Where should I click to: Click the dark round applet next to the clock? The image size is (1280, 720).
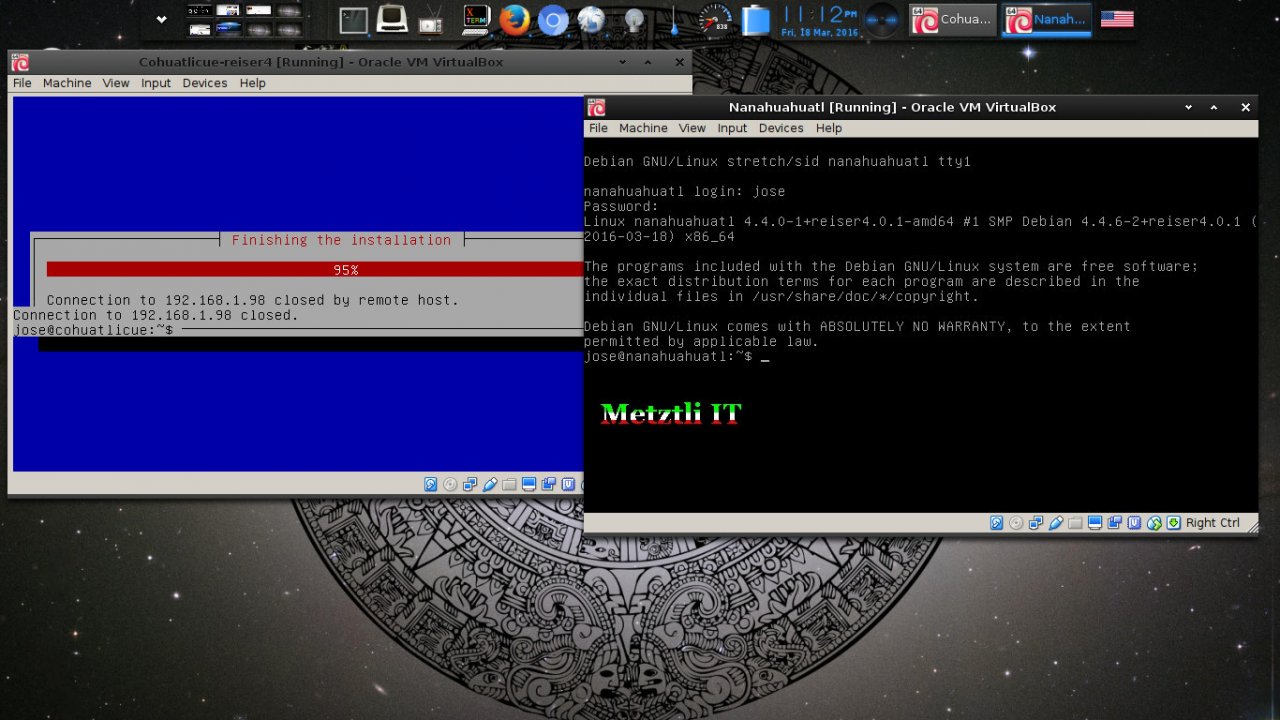882,19
